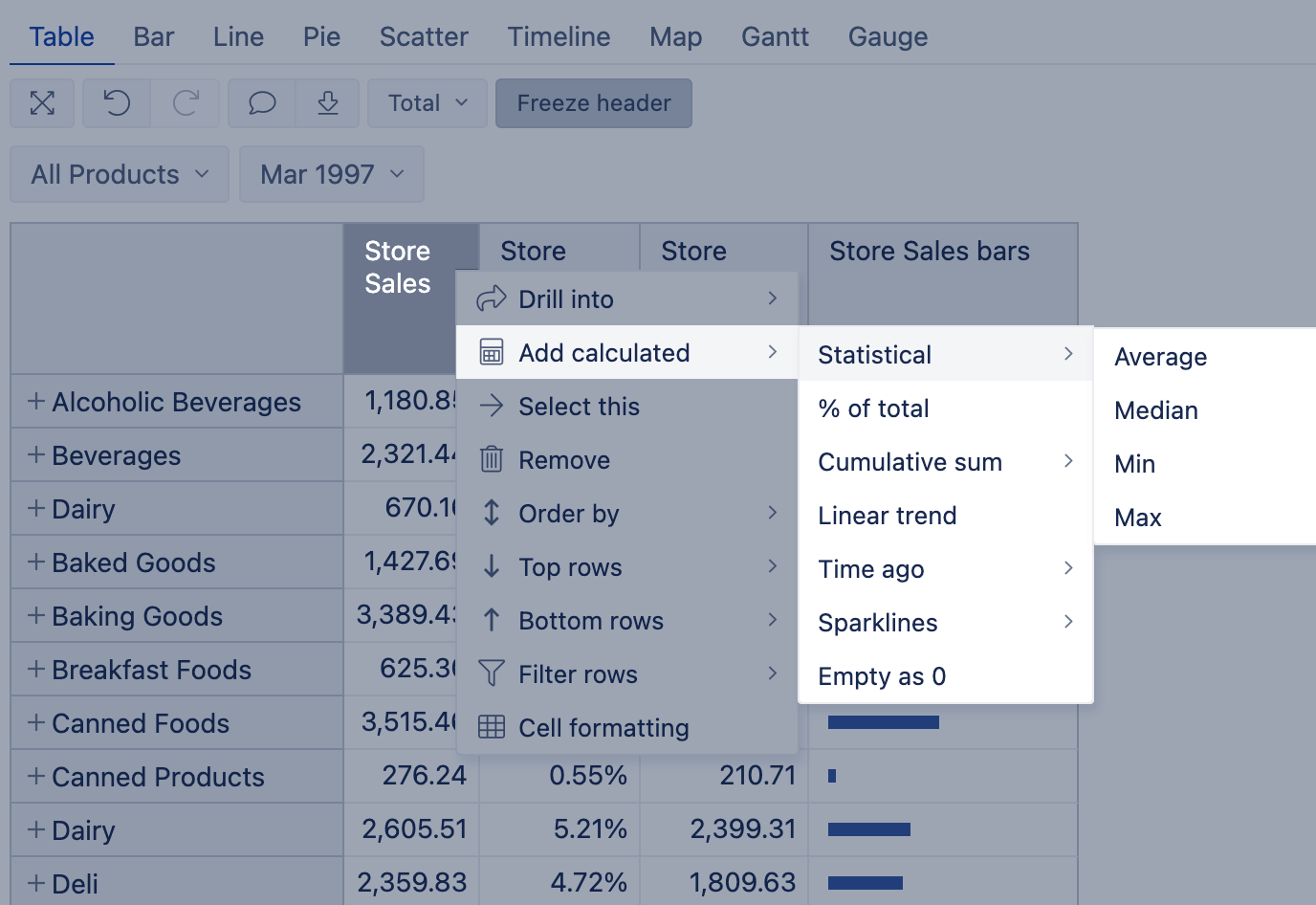
Task: Choose % of total menu option
Action: click(873, 408)
